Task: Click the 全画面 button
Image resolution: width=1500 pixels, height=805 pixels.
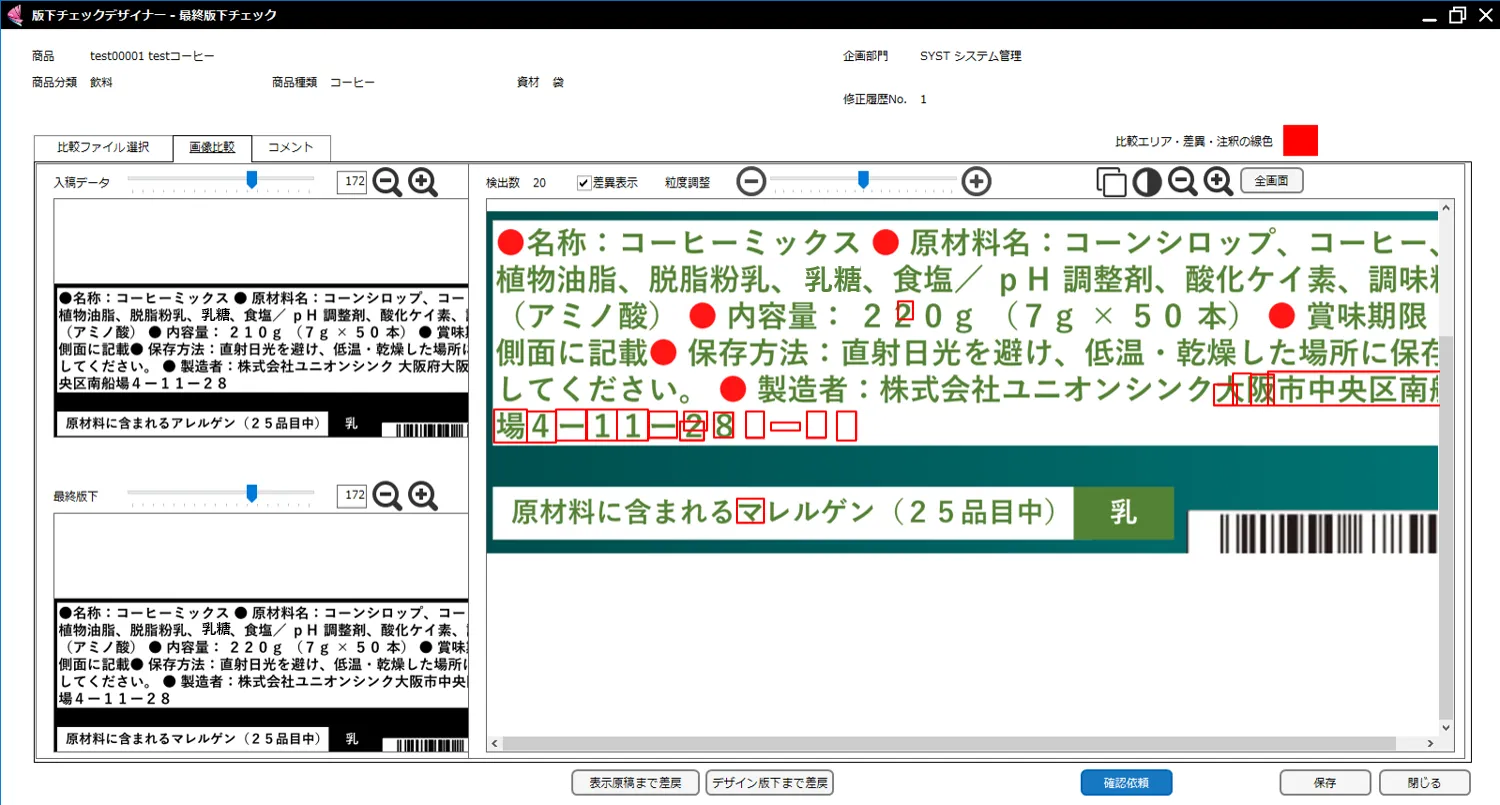Action: [1272, 181]
